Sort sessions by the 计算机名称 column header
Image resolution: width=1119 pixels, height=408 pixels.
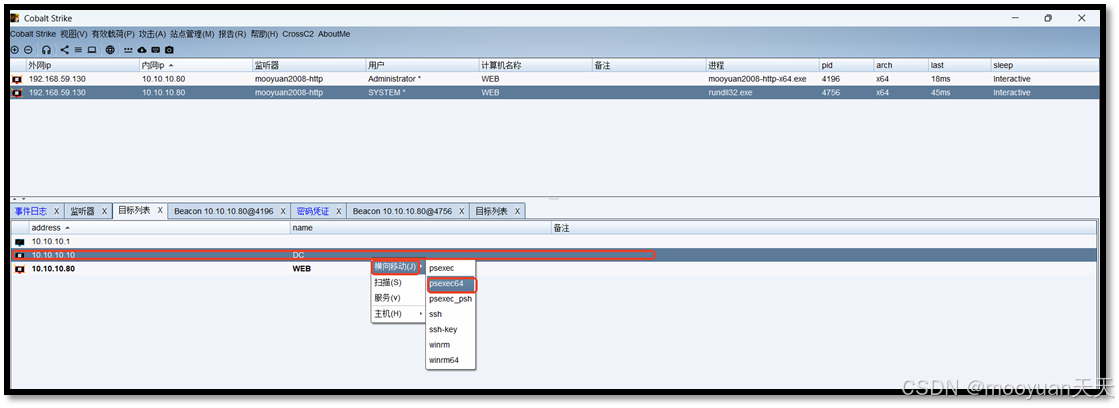536,65
